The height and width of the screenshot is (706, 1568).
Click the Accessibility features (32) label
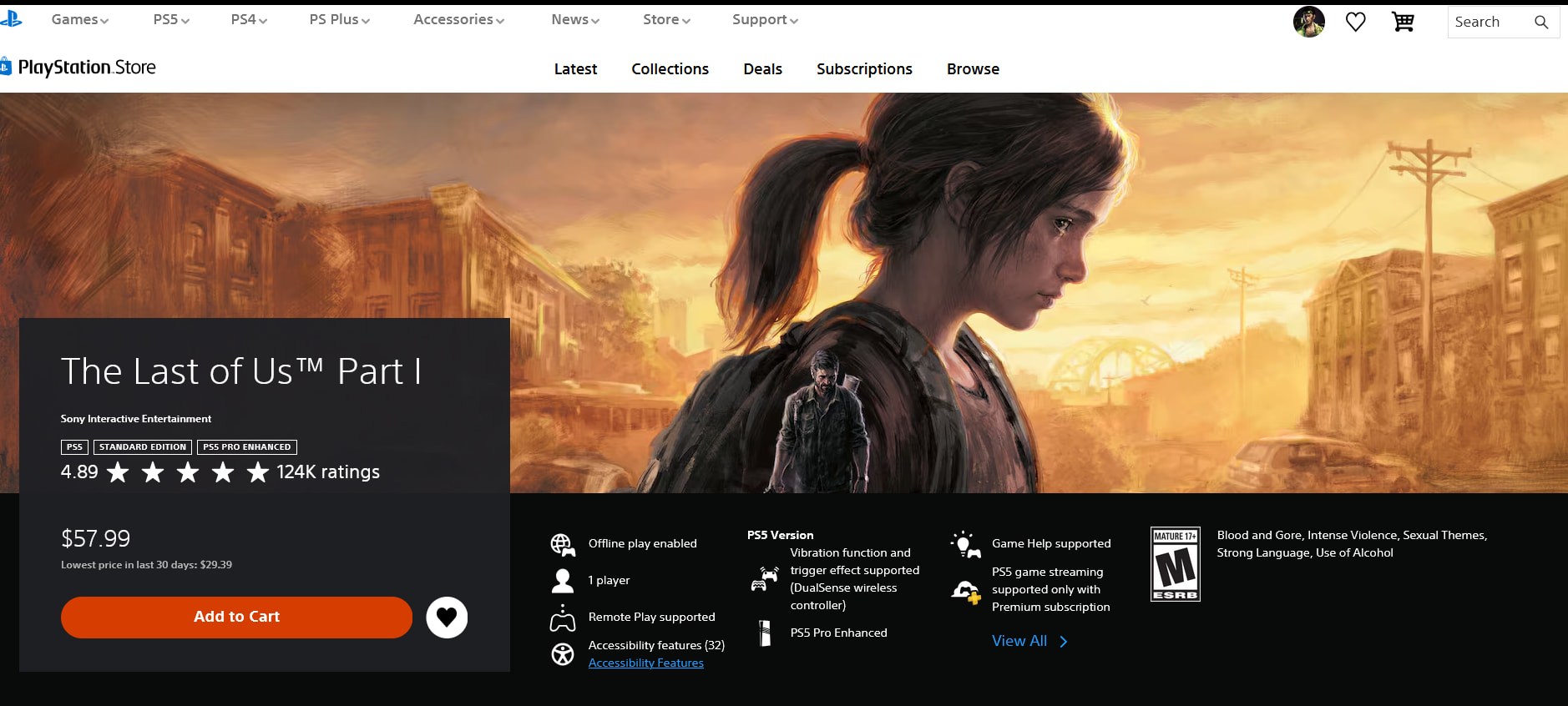pos(656,645)
